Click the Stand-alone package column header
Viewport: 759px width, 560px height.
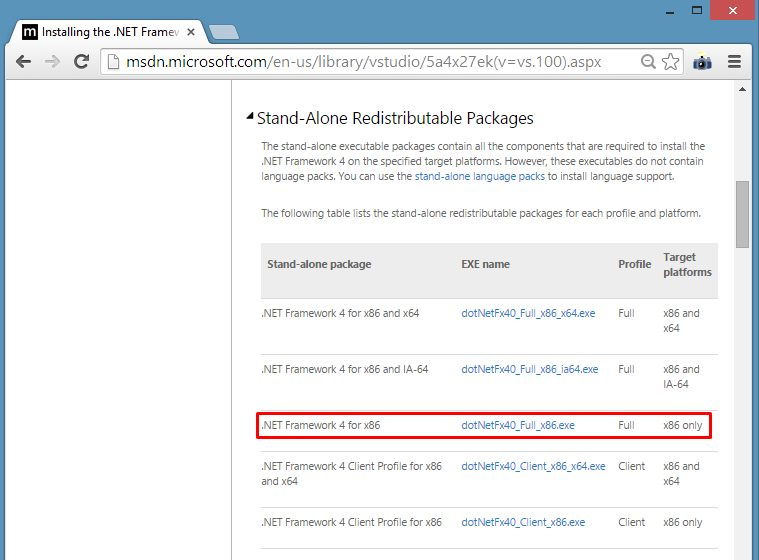[319, 264]
